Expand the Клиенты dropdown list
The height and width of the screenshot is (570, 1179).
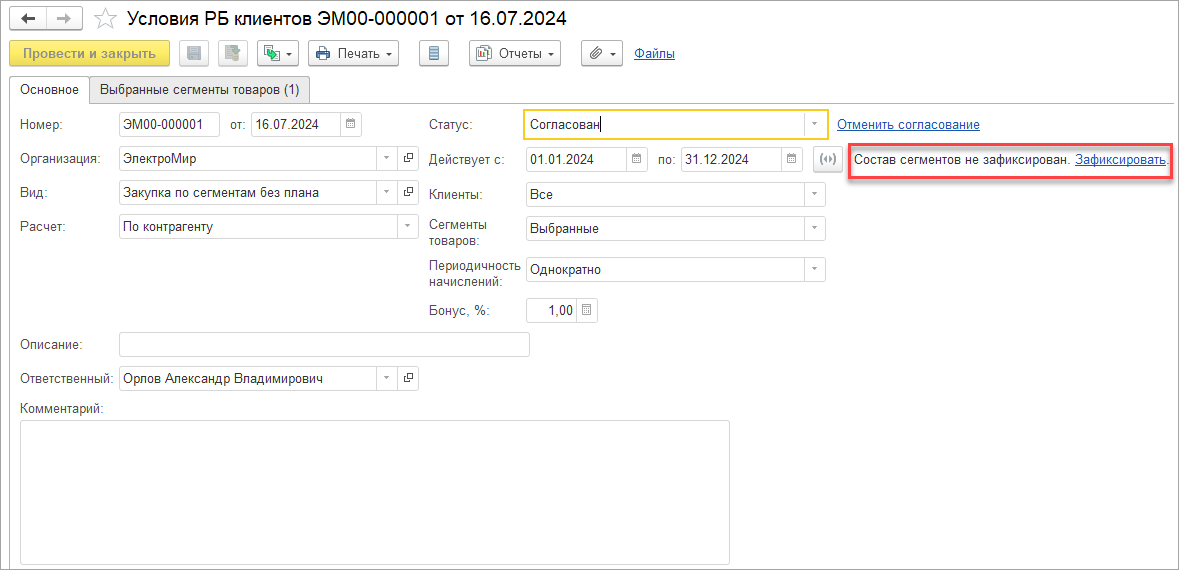coord(815,194)
